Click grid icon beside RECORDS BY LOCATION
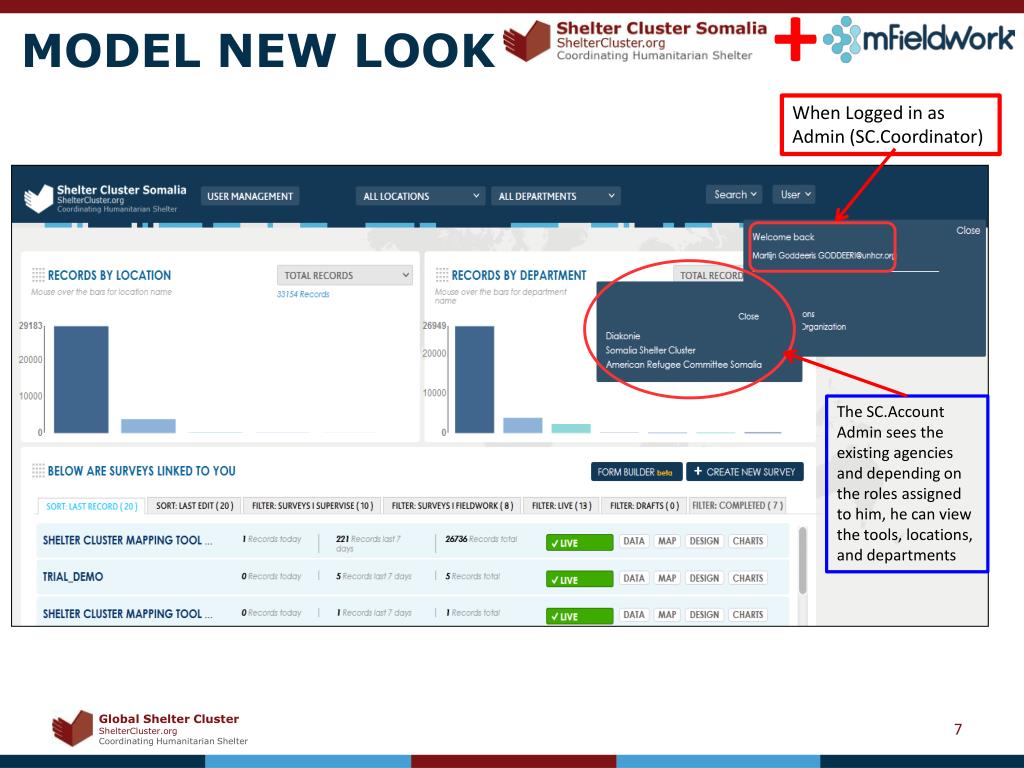Viewport: 1024px width, 768px height. coord(39,275)
